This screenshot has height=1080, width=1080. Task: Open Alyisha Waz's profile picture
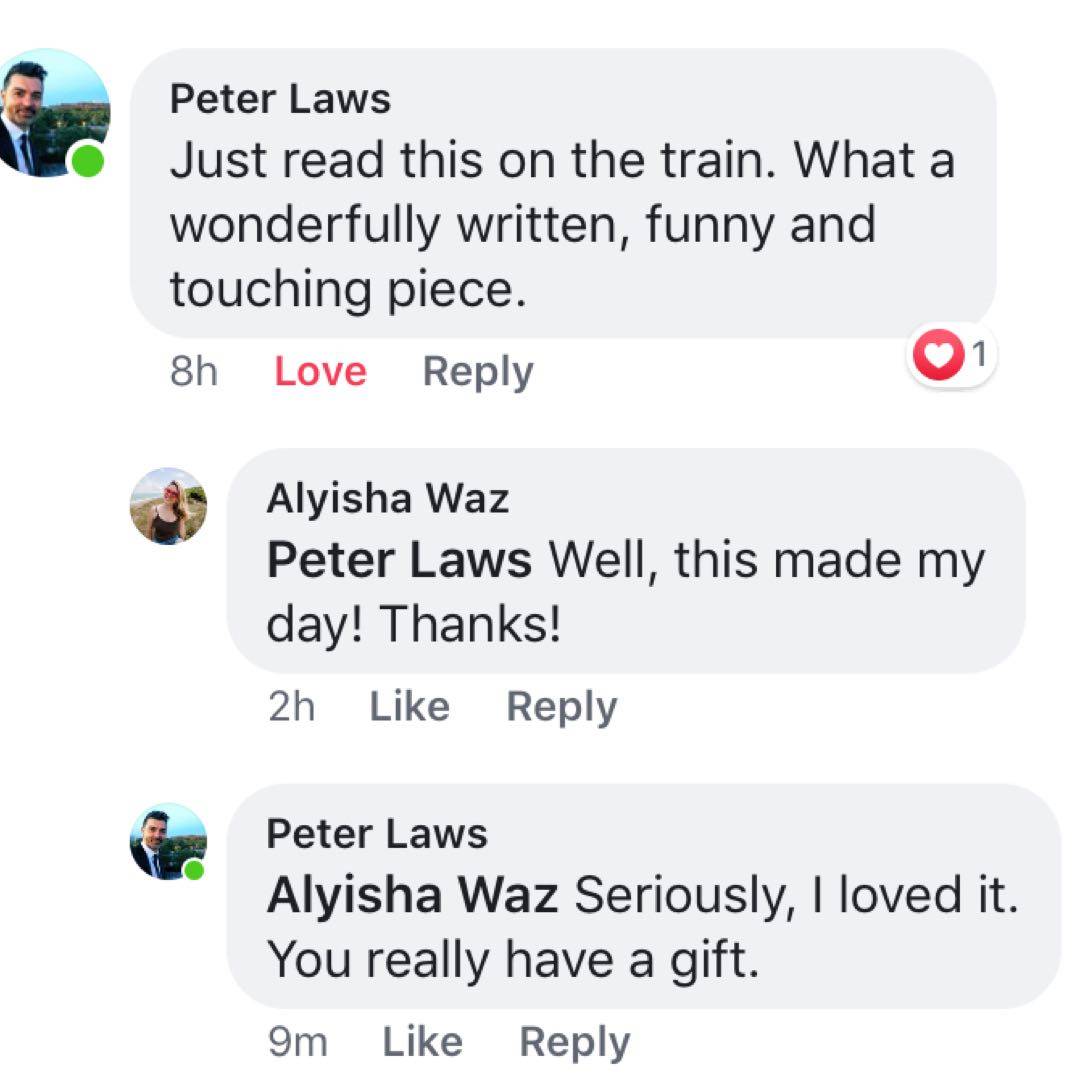168,506
